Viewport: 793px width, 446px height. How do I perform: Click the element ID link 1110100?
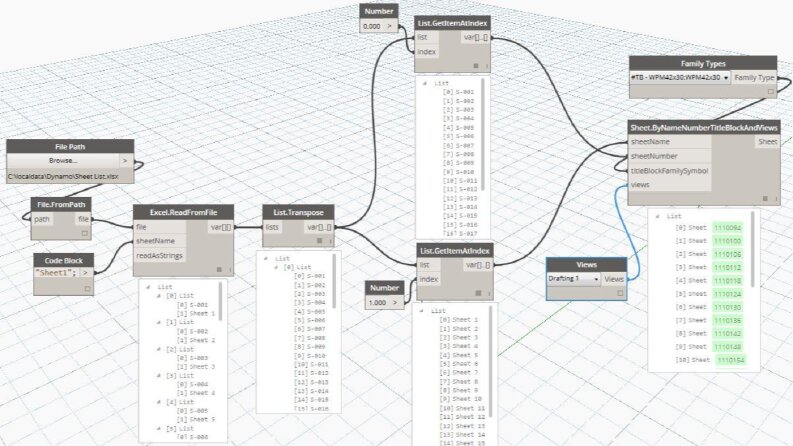[x=728, y=241]
